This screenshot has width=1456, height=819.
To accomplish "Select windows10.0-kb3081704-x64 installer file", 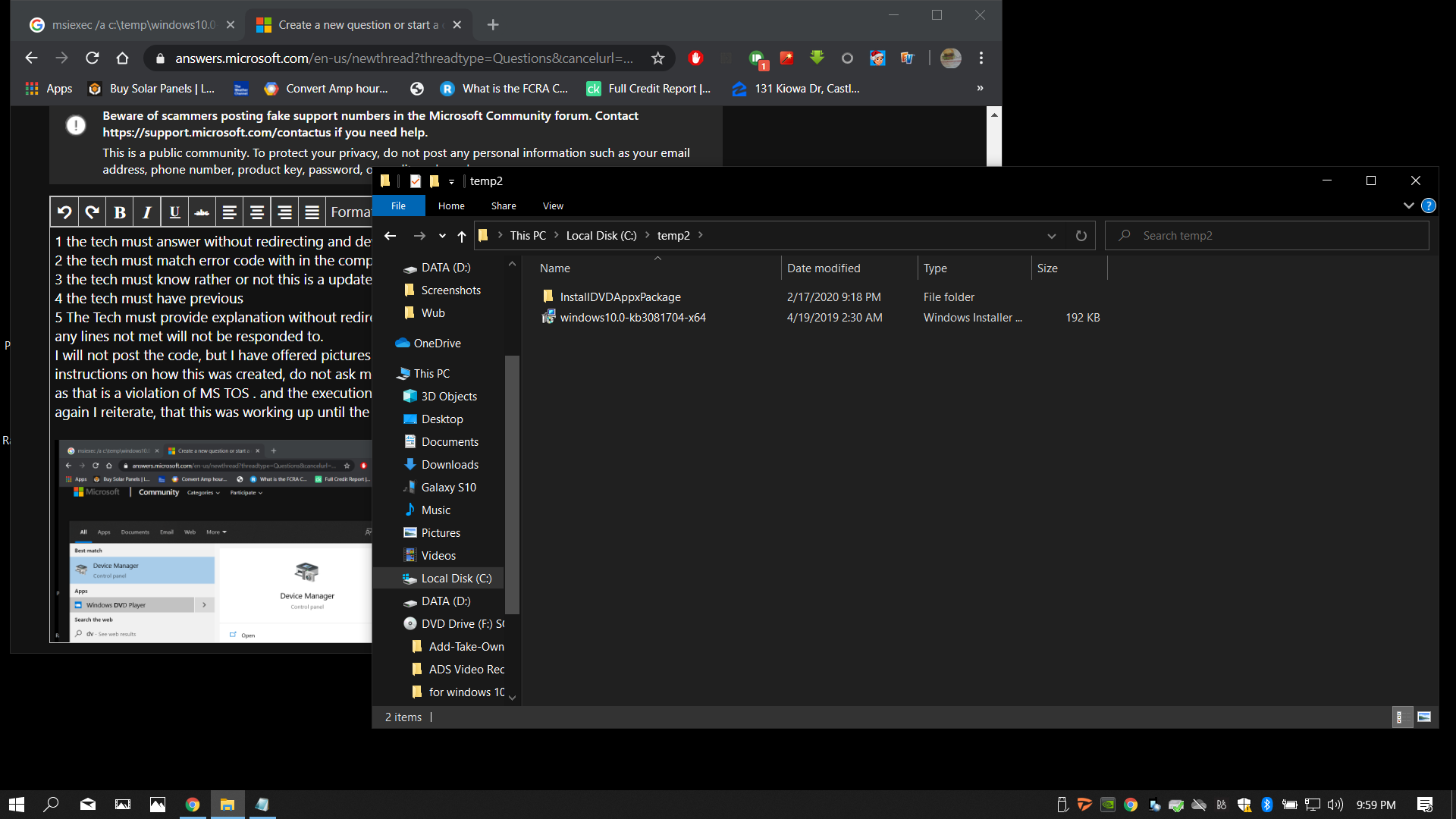I will coord(632,318).
